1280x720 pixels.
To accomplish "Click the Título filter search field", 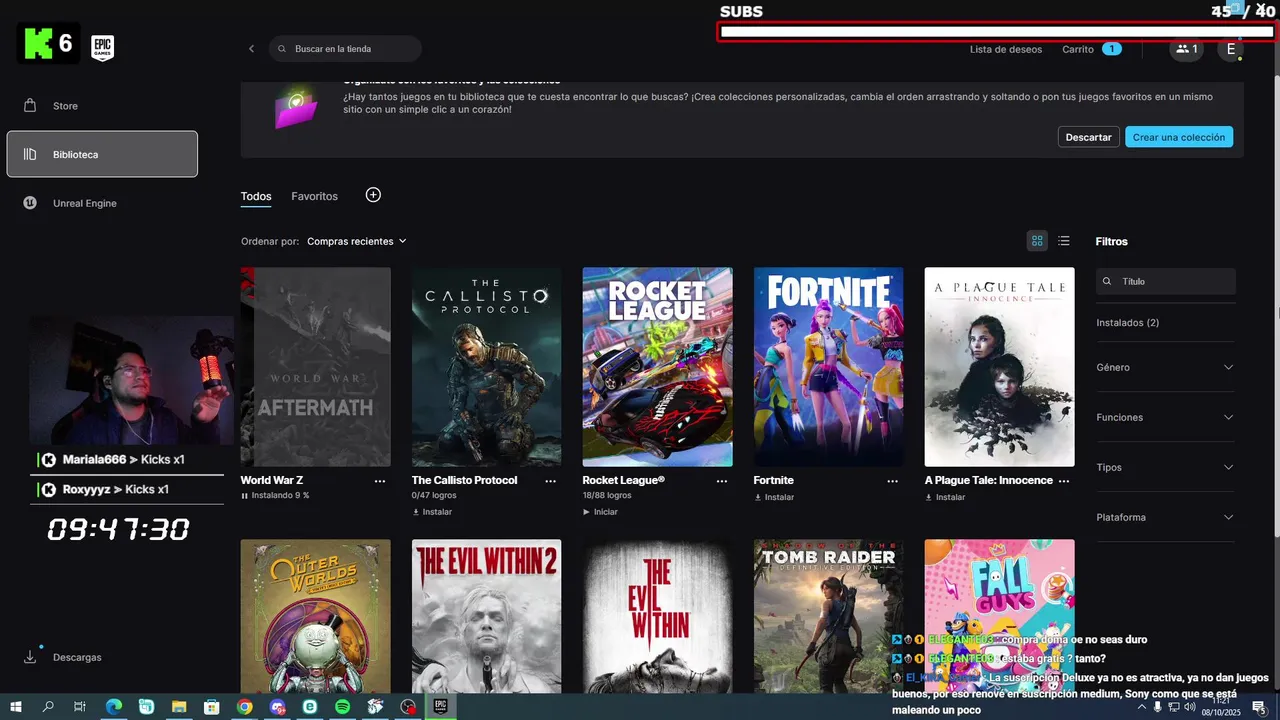I will tap(1166, 282).
